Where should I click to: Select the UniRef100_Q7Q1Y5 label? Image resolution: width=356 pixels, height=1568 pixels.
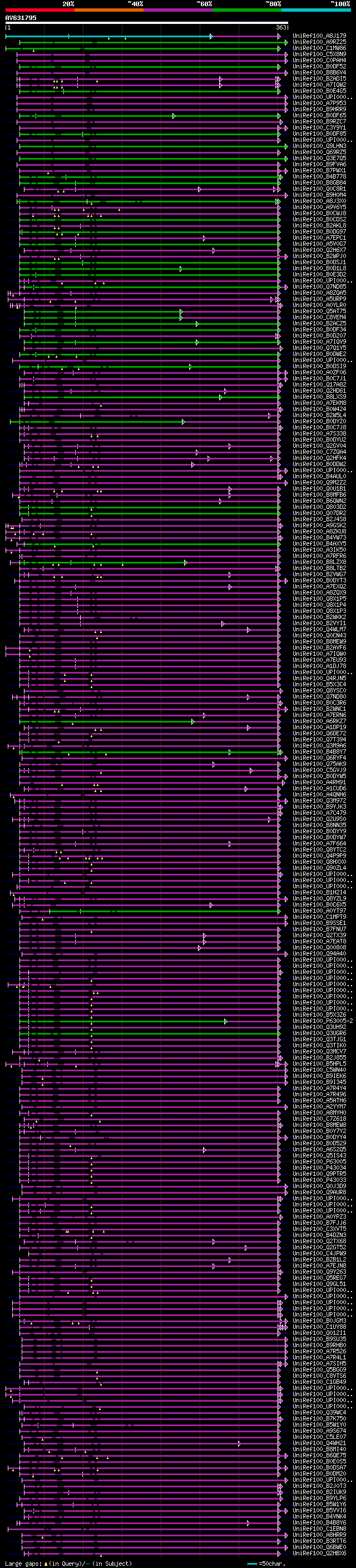pyautogui.click(x=319, y=348)
